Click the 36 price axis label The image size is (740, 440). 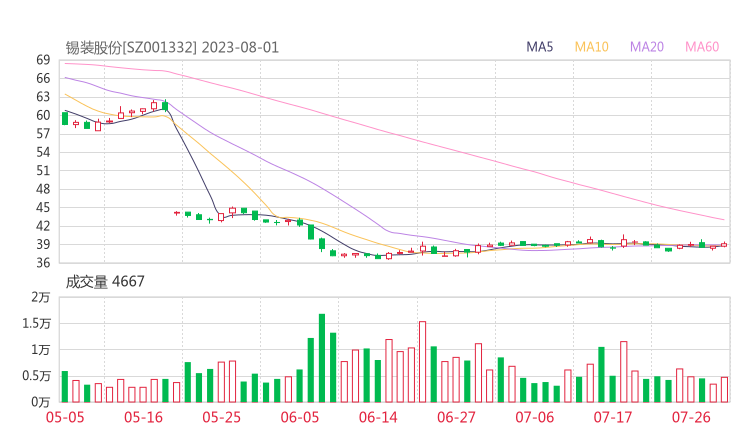point(43,262)
